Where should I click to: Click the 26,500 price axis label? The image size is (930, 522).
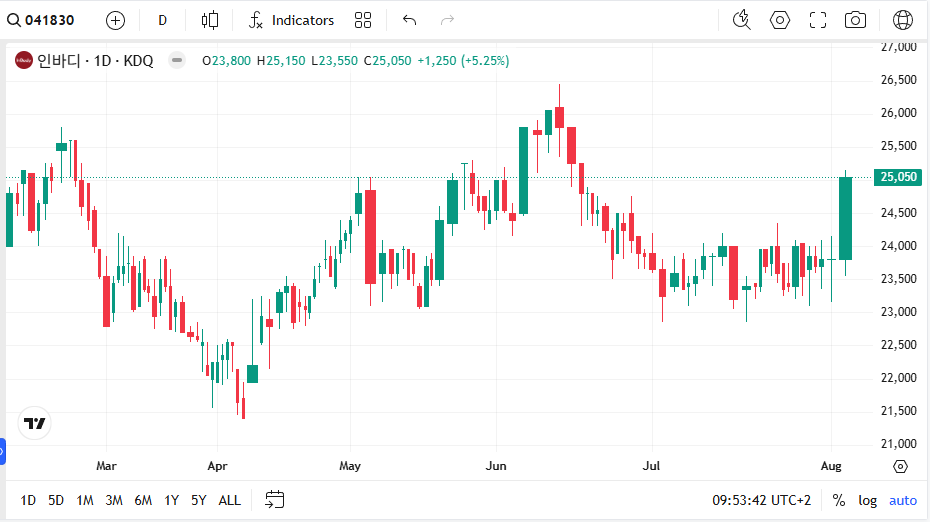[x=899, y=79]
